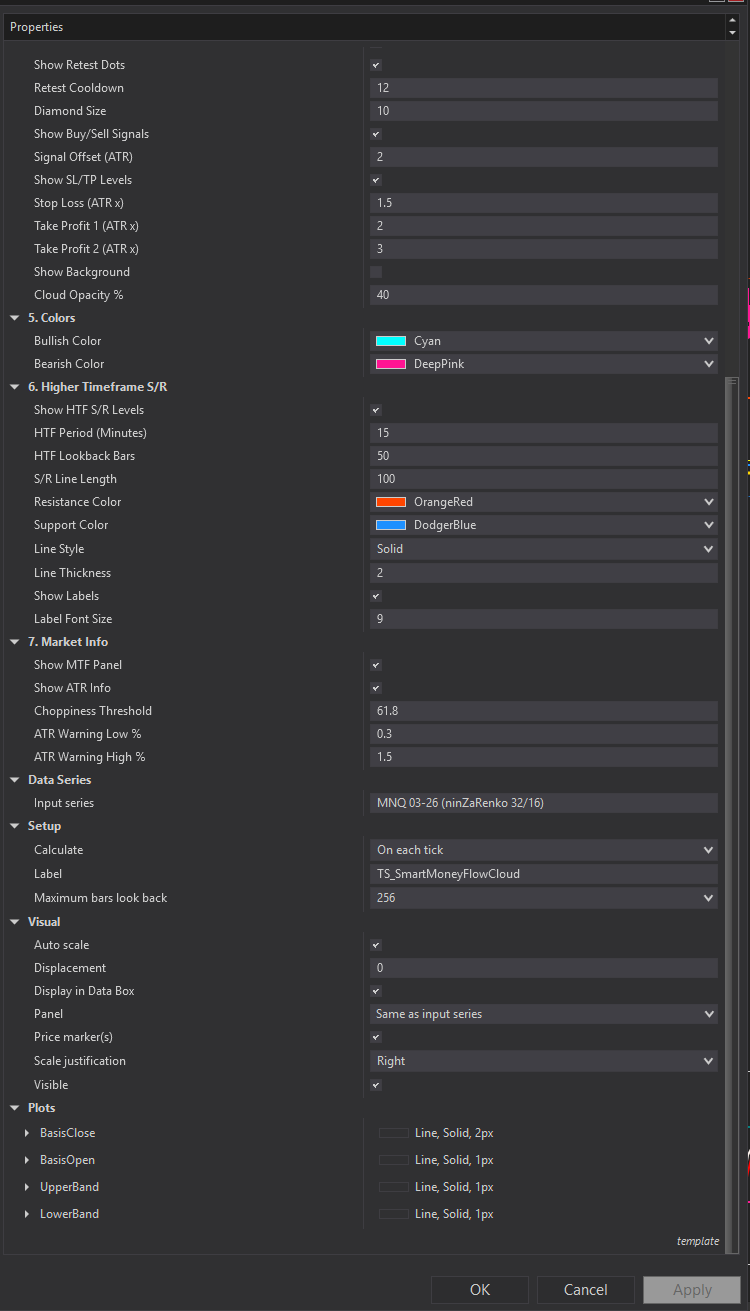Click the DeepPink color swatch
The image size is (750, 1311).
pyautogui.click(x=391, y=364)
